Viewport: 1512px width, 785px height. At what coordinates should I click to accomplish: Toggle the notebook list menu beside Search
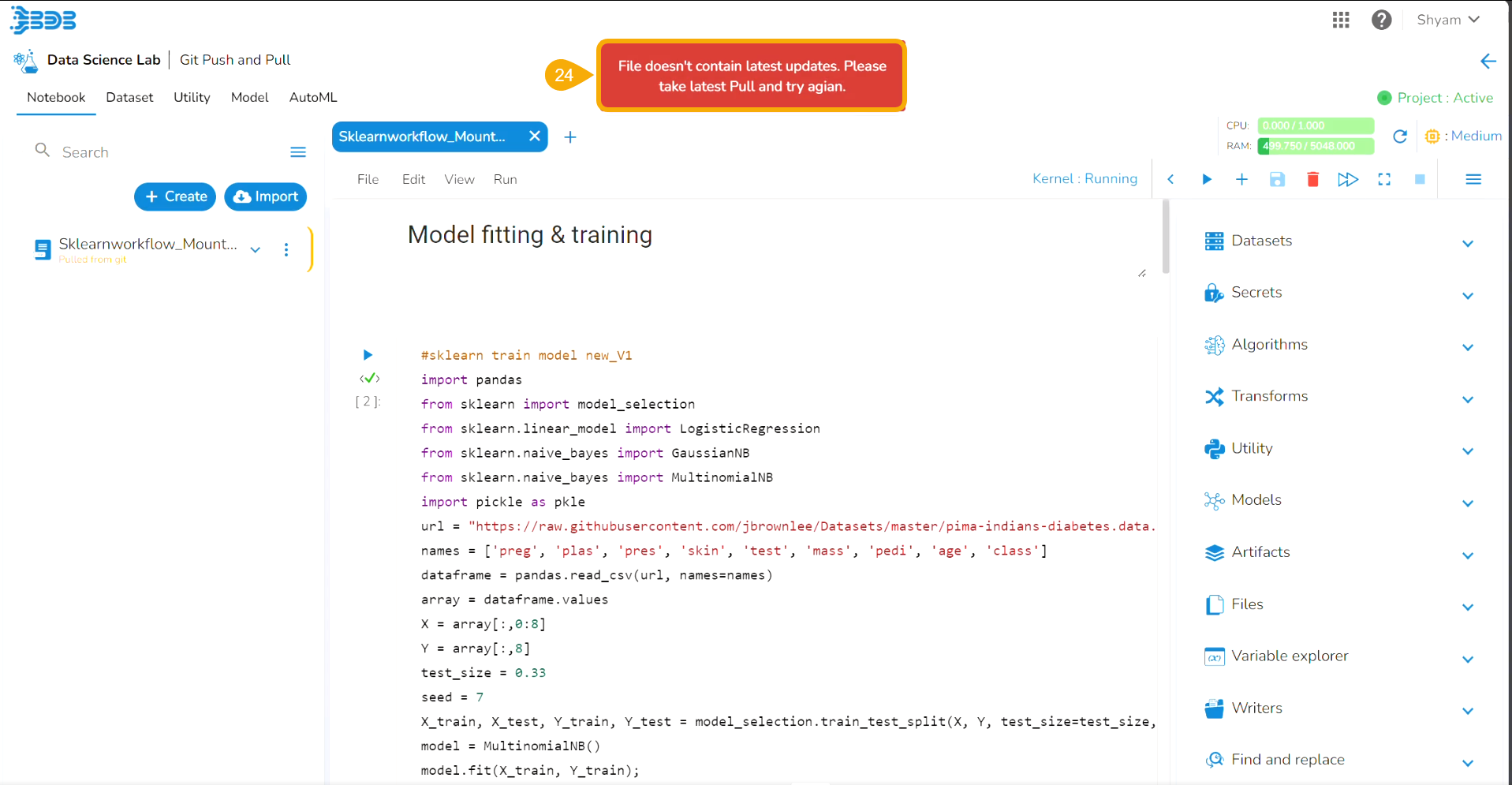[298, 152]
